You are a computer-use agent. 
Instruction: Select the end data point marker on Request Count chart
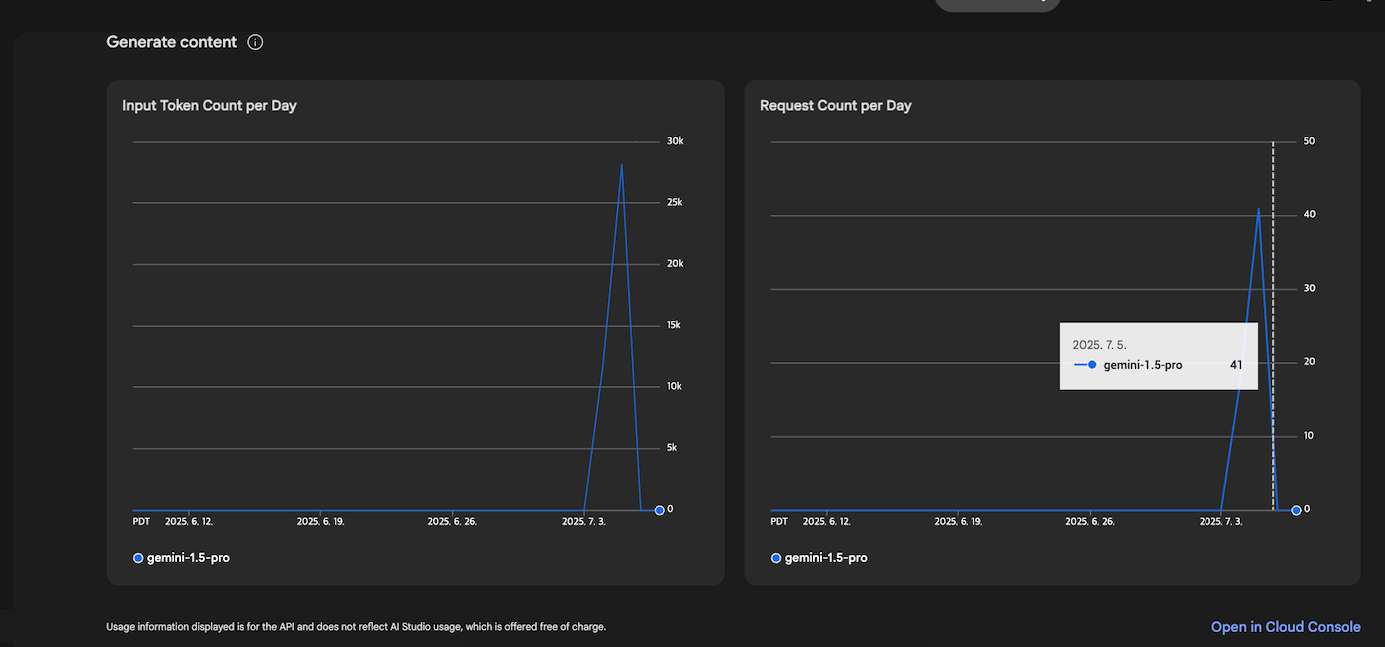[x=1296, y=510]
